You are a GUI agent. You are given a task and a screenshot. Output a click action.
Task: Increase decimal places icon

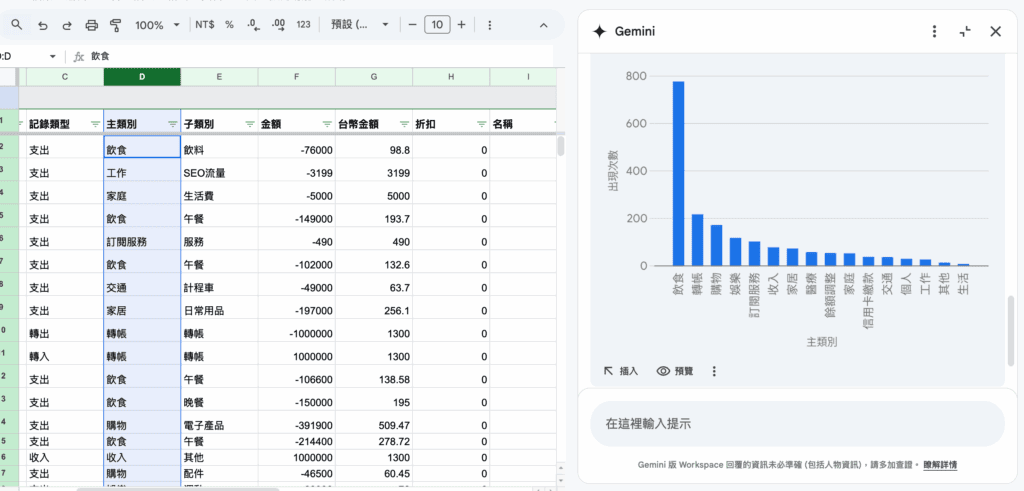click(278, 25)
